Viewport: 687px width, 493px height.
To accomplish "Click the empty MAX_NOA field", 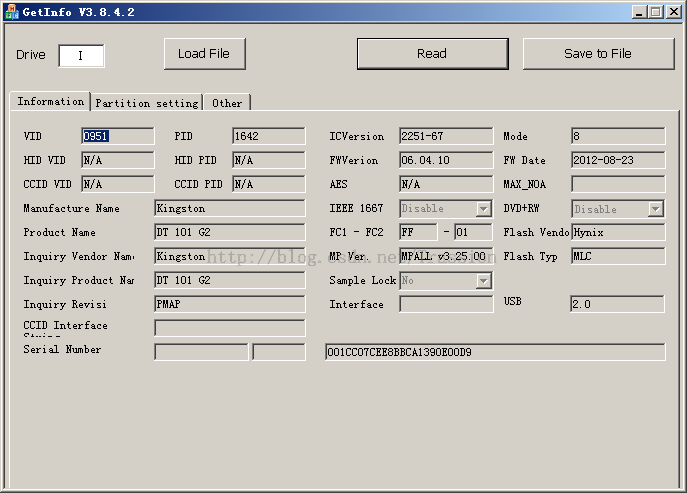I will click(618, 184).
